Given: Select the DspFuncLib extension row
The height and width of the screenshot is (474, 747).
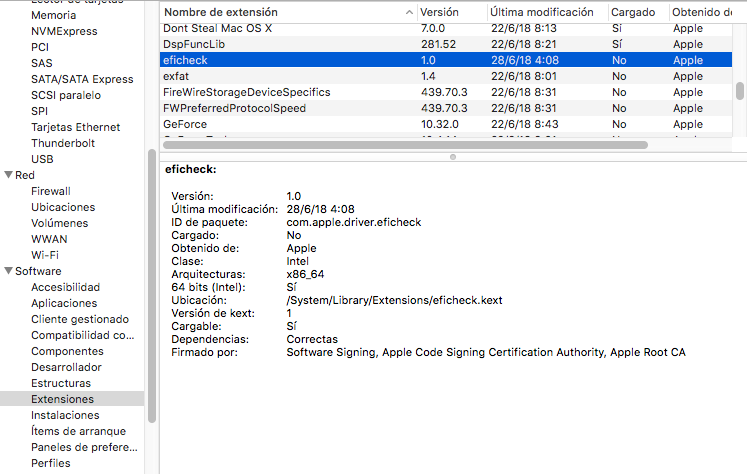Looking at the screenshot, I should [446, 44].
